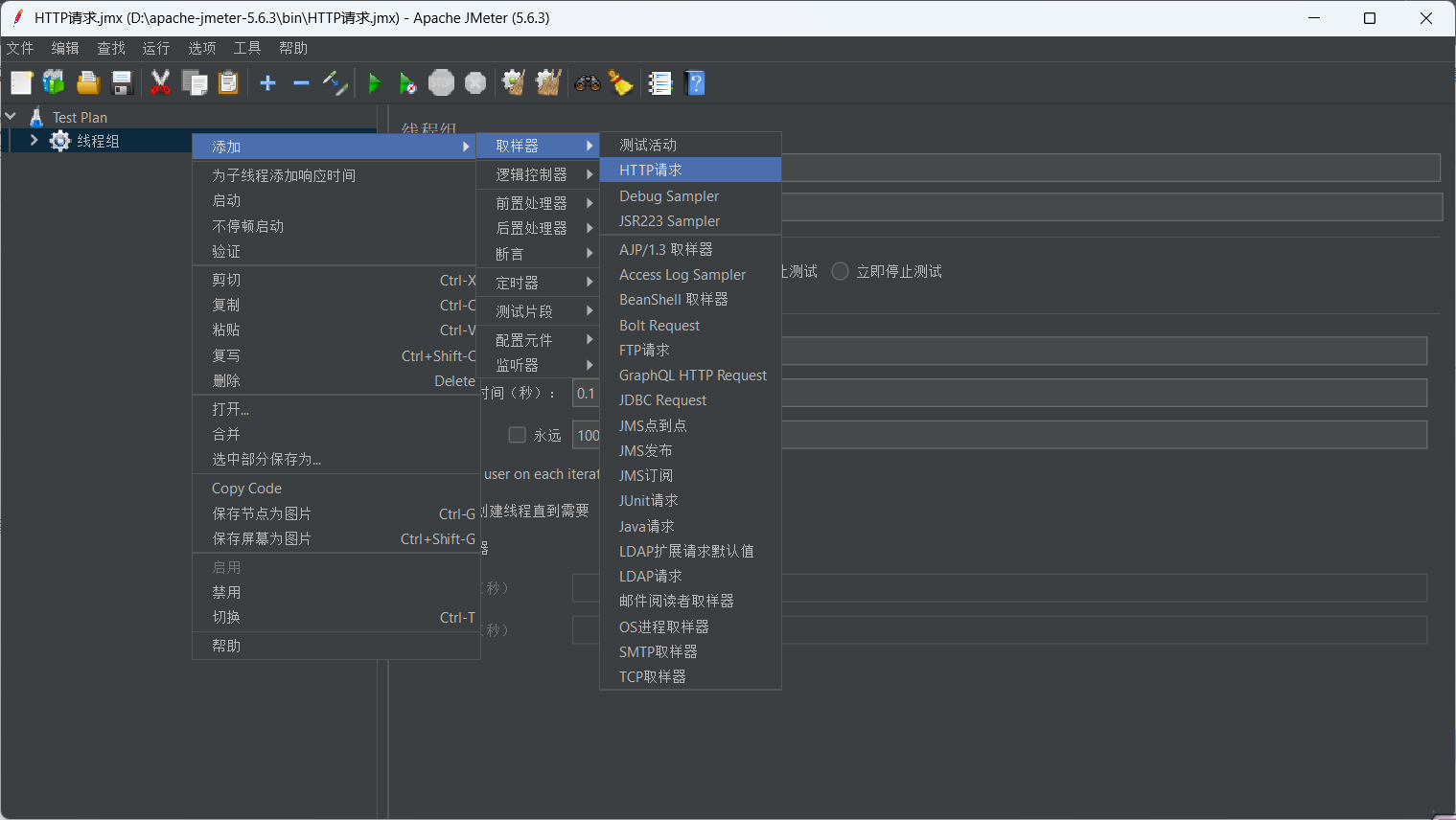Image resolution: width=1456 pixels, height=820 pixels.
Task: Click the Toggle enable/disable icon
Action: pyautogui.click(x=335, y=83)
